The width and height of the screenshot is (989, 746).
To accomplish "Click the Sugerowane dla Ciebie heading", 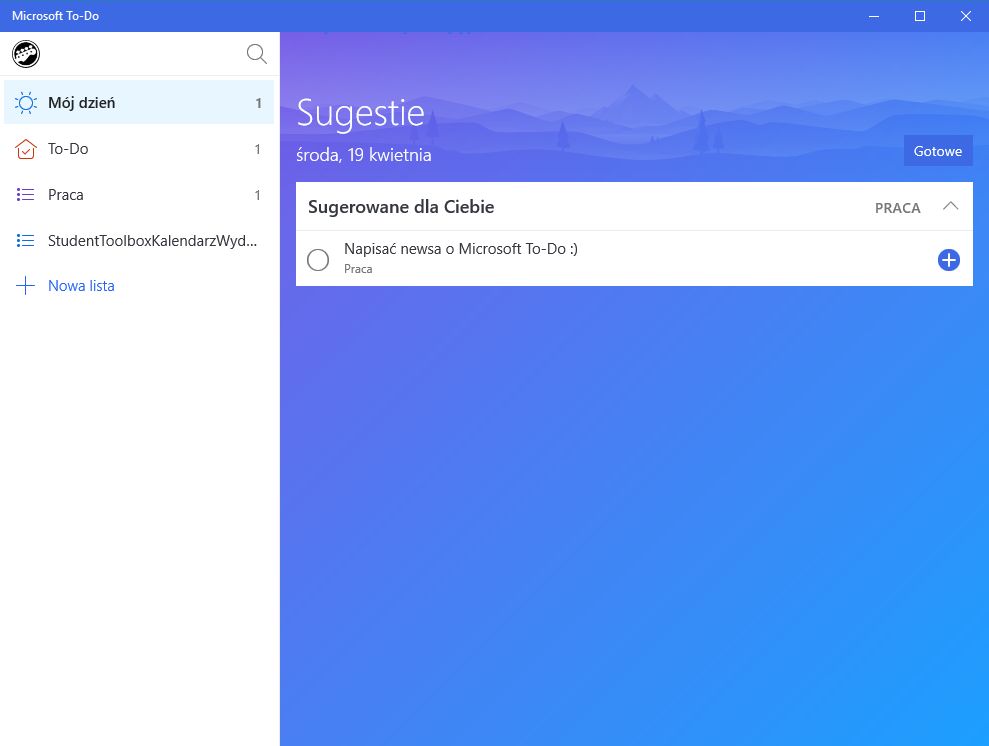I will (x=401, y=207).
